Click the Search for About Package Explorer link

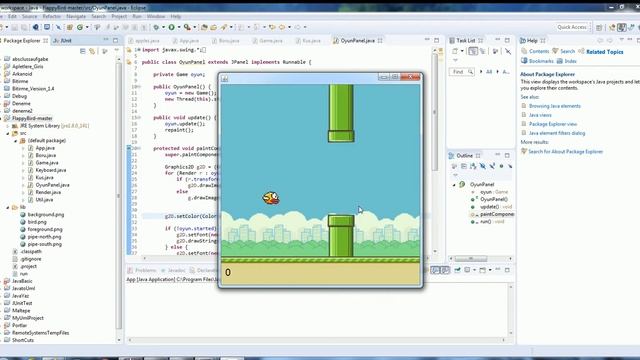coord(565,152)
